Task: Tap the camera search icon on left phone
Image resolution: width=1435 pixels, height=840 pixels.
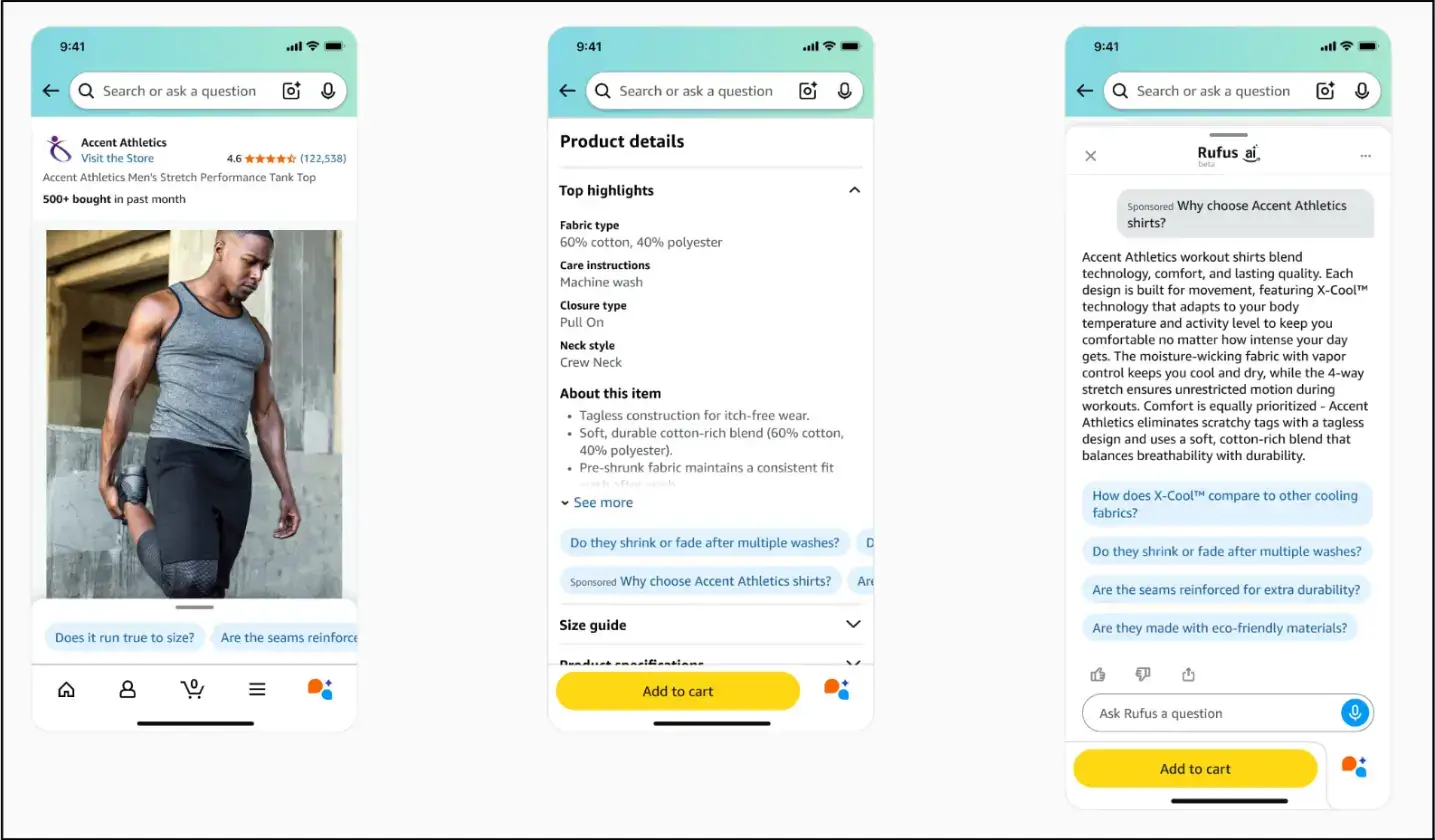Action: [x=291, y=91]
